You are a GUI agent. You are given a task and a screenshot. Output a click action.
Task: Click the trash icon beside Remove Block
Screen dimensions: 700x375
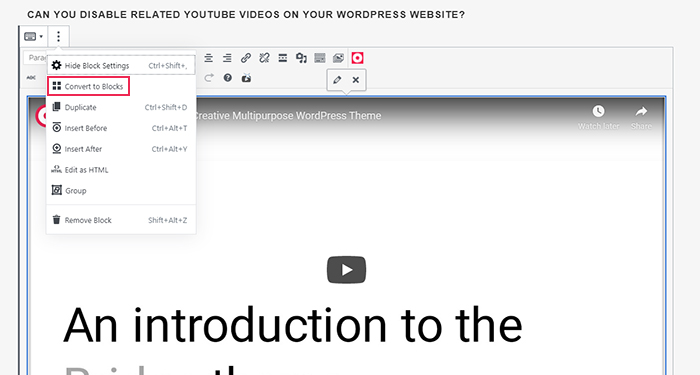tap(56, 220)
